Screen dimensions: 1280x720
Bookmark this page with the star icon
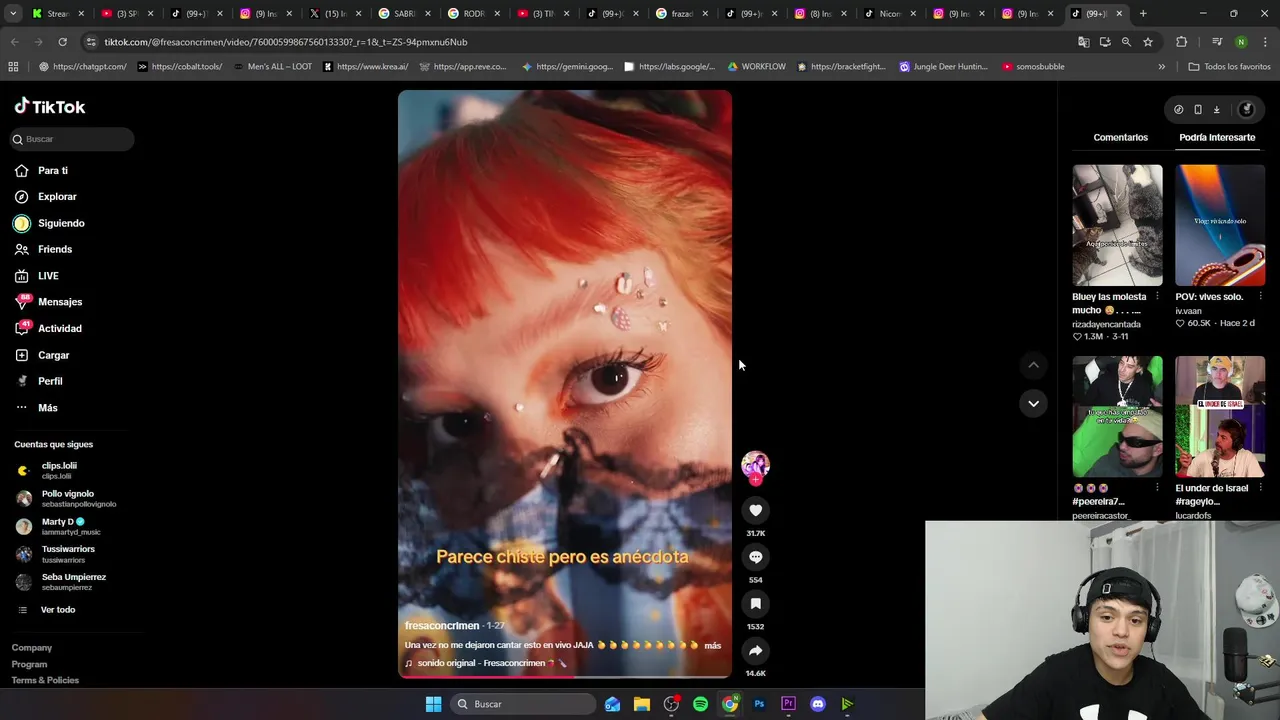pyautogui.click(x=1148, y=42)
